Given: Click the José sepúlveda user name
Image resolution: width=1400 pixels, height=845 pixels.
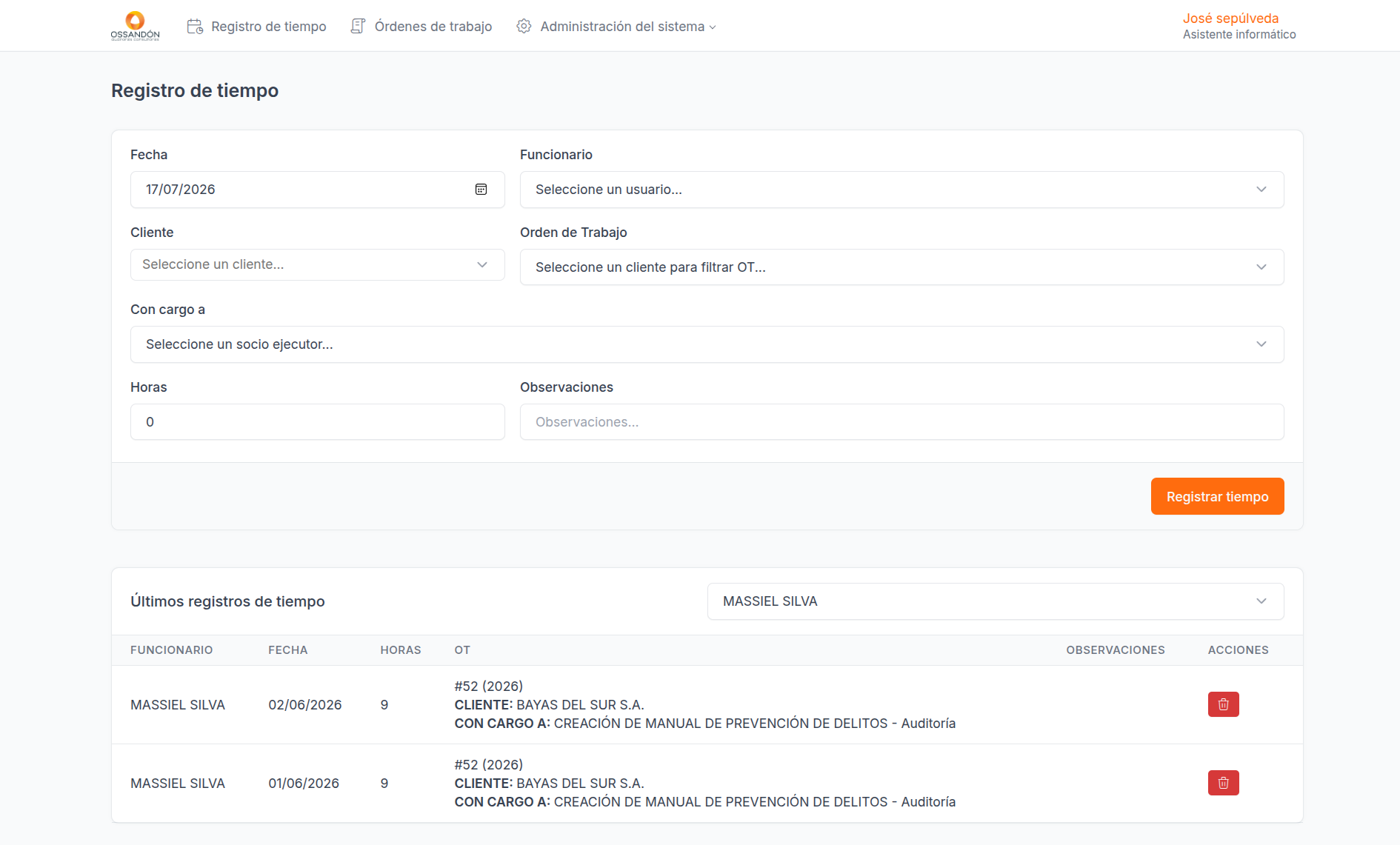Looking at the screenshot, I should click(x=1230, y=19).
